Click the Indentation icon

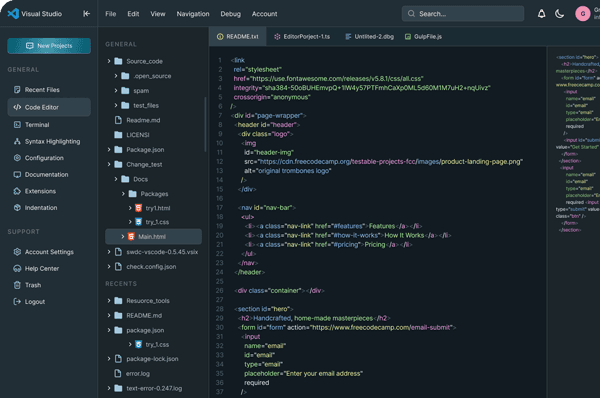pyautogui.click(x=17, y=207)
